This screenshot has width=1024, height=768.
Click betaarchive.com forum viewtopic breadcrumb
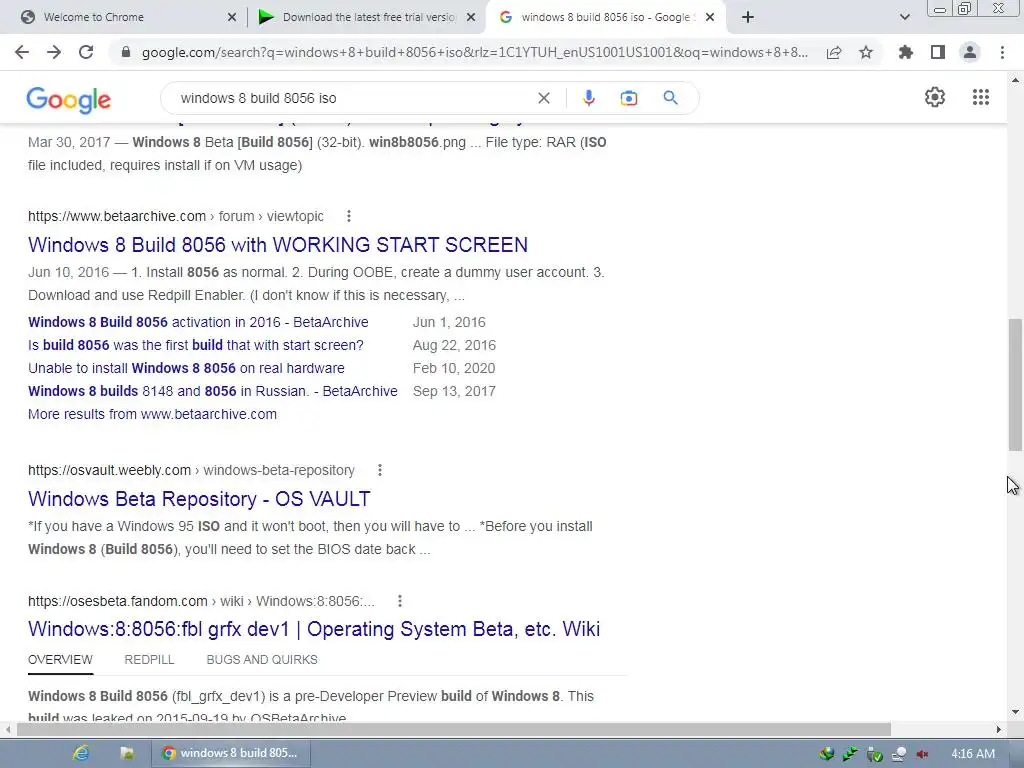(x=176, y=216)
